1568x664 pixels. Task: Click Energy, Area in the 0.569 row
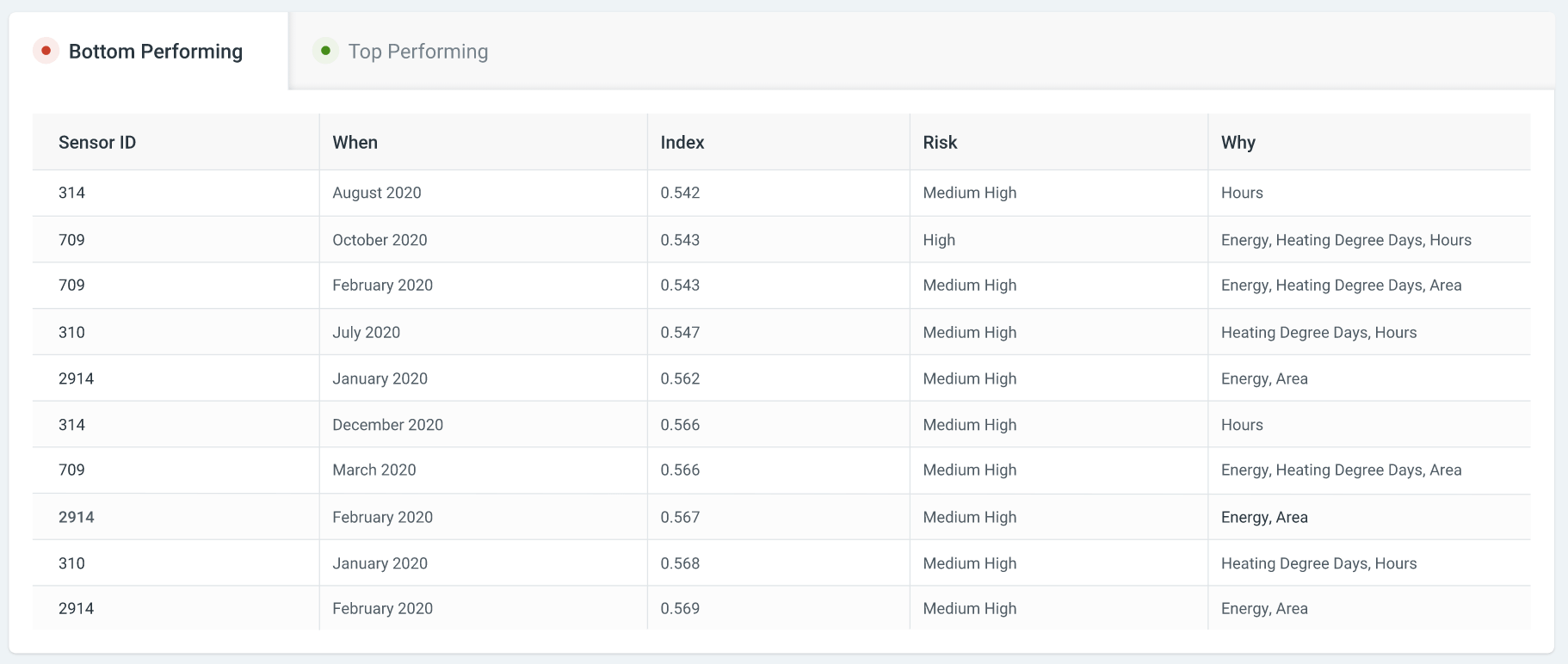coord(1264,609)
